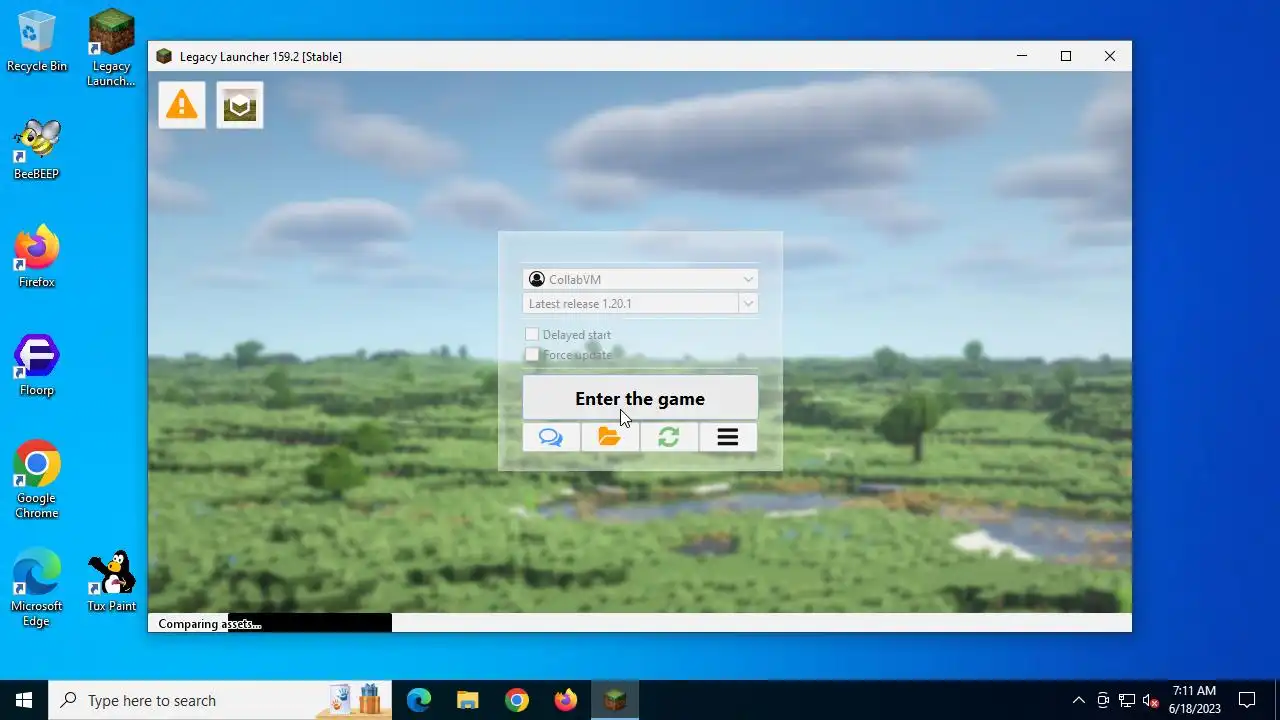
Task: Open the chat support speech-bubble button
Action: pos(551,437)
